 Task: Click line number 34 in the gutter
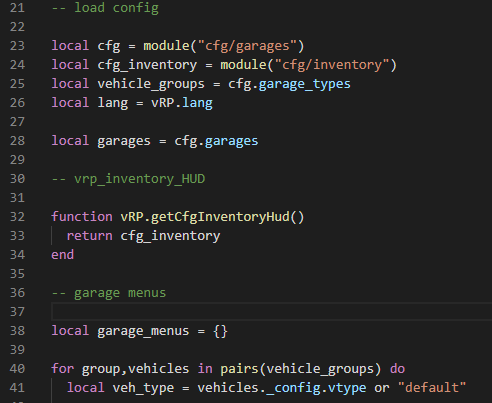[17, 255]
